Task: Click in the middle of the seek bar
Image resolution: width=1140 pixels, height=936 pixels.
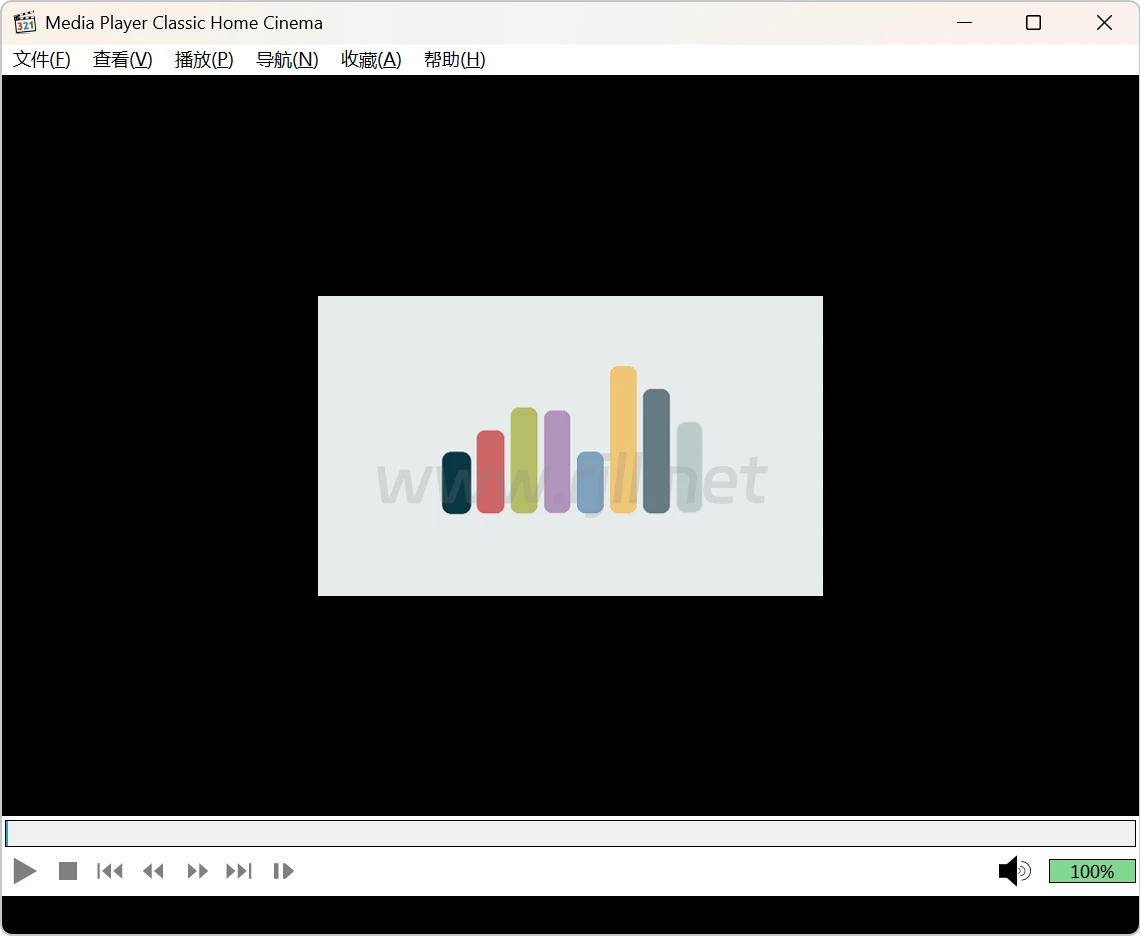Action: coord(570,833)
